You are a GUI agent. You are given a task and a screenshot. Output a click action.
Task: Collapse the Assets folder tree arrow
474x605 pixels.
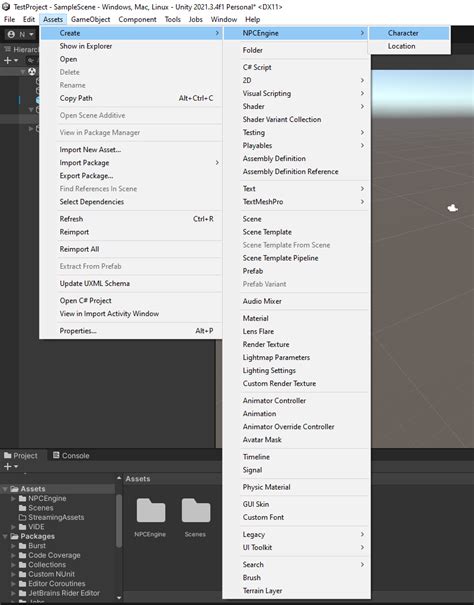(x=5, y=489)
